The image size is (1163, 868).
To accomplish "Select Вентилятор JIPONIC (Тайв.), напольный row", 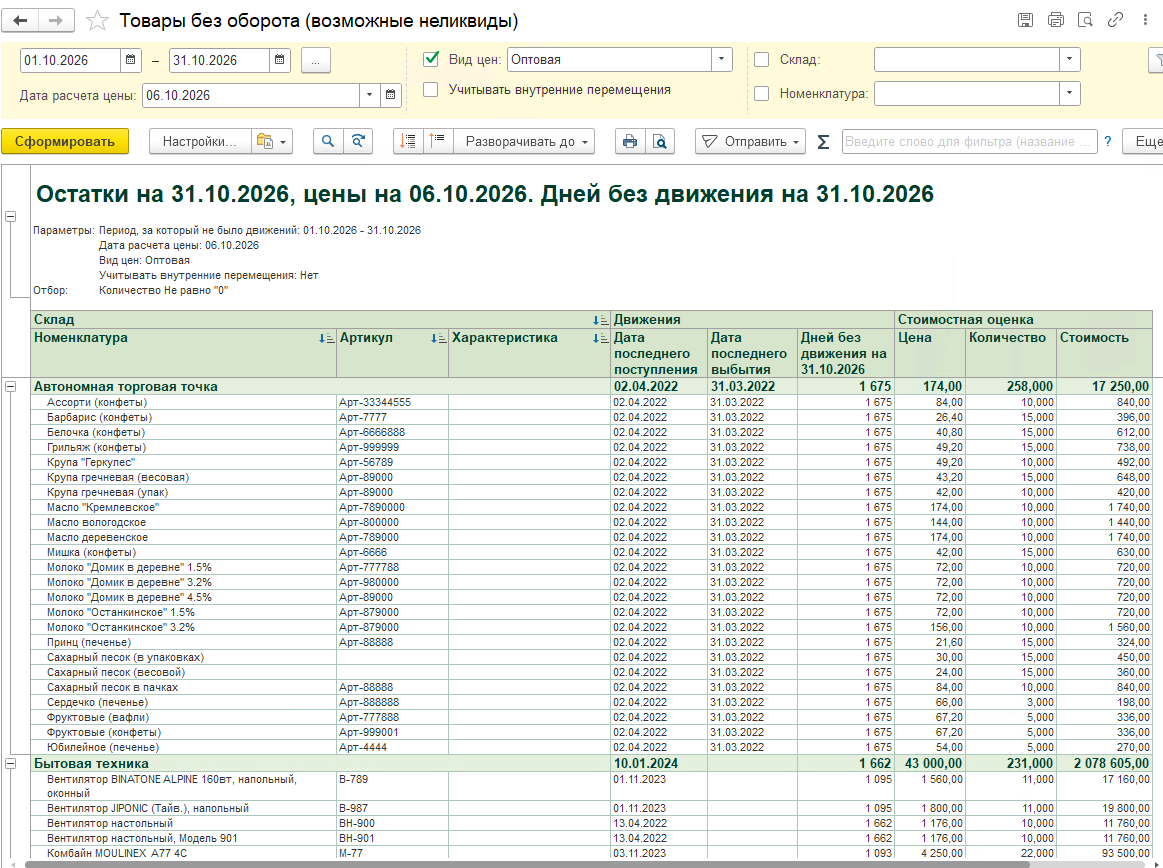I will point(591,808).
